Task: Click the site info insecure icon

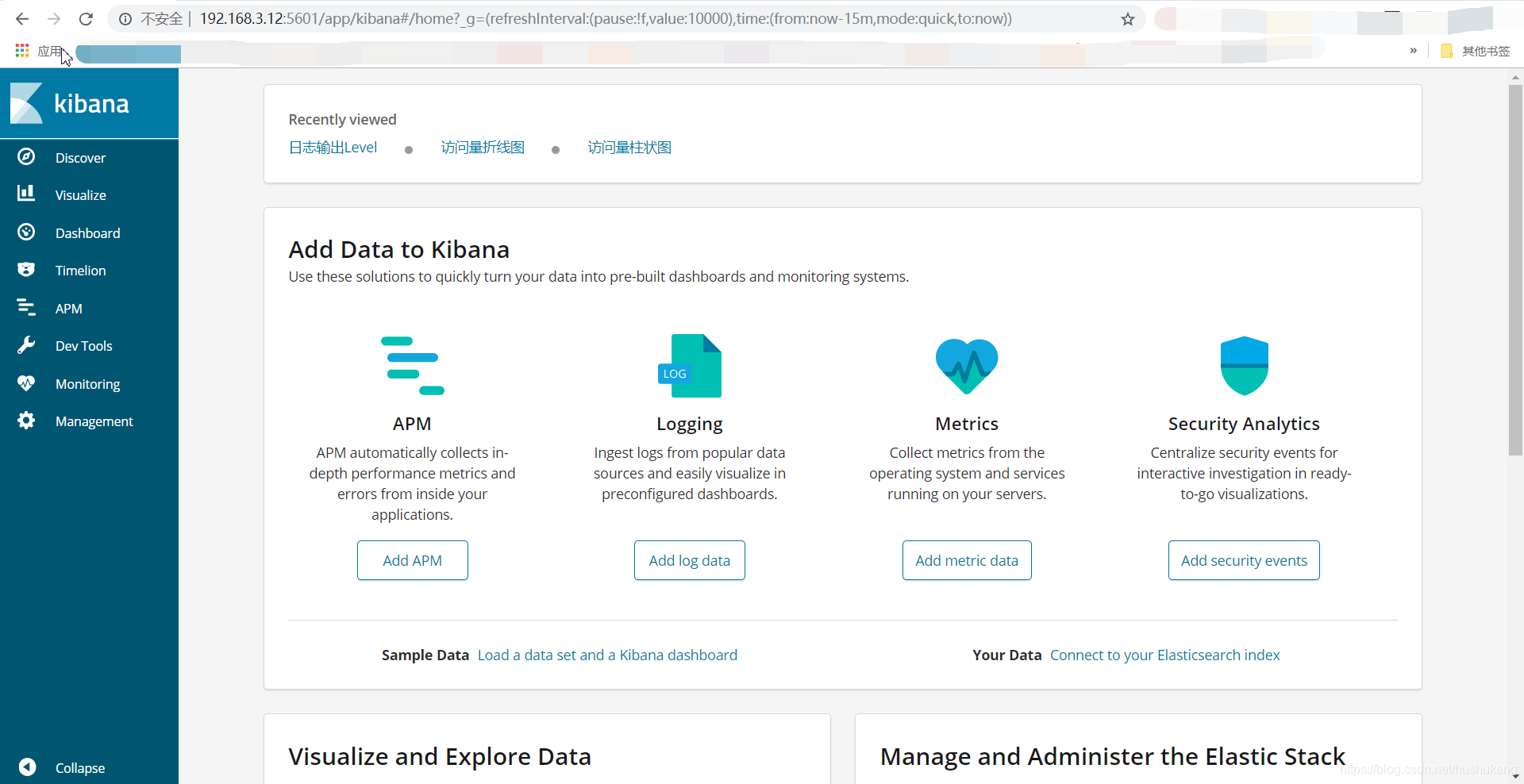Action: point(125,19)
